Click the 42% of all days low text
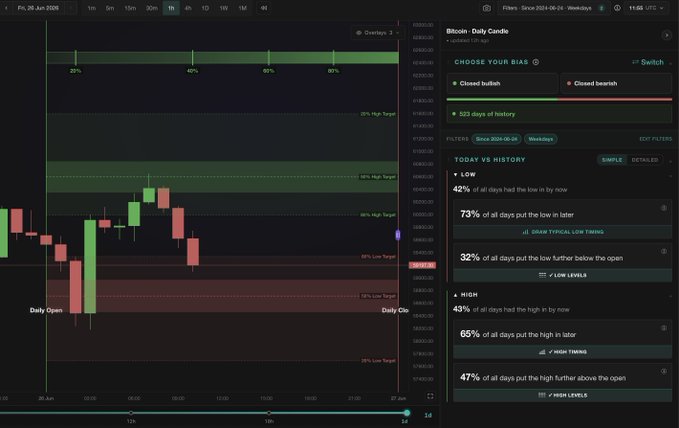Viewport: 679px width, 428px height. click(x=510, y=189)
